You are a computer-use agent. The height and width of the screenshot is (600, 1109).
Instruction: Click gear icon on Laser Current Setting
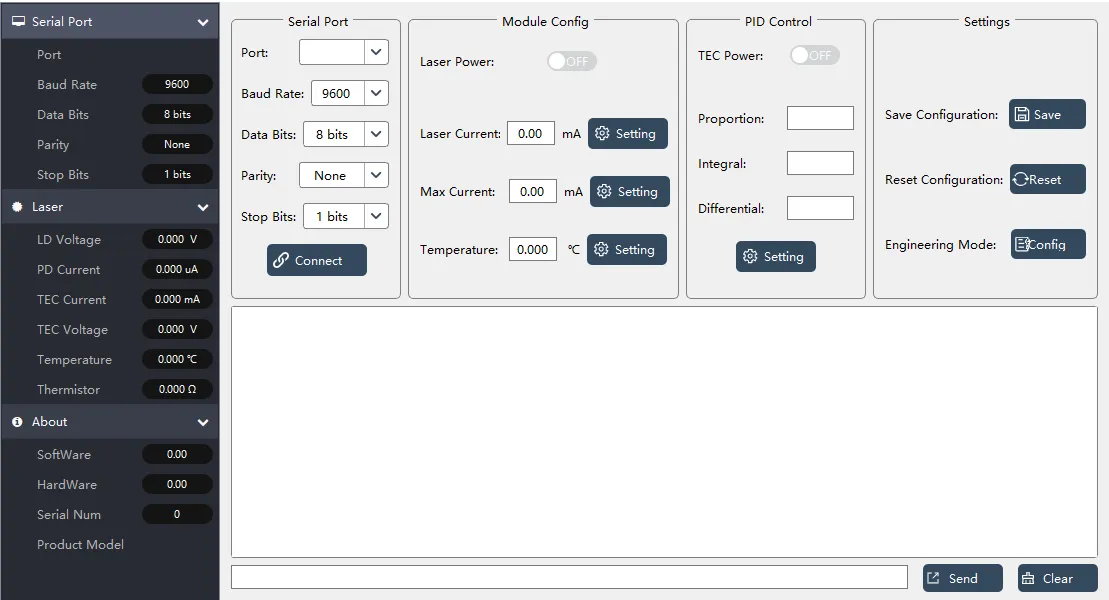(603, 133)
